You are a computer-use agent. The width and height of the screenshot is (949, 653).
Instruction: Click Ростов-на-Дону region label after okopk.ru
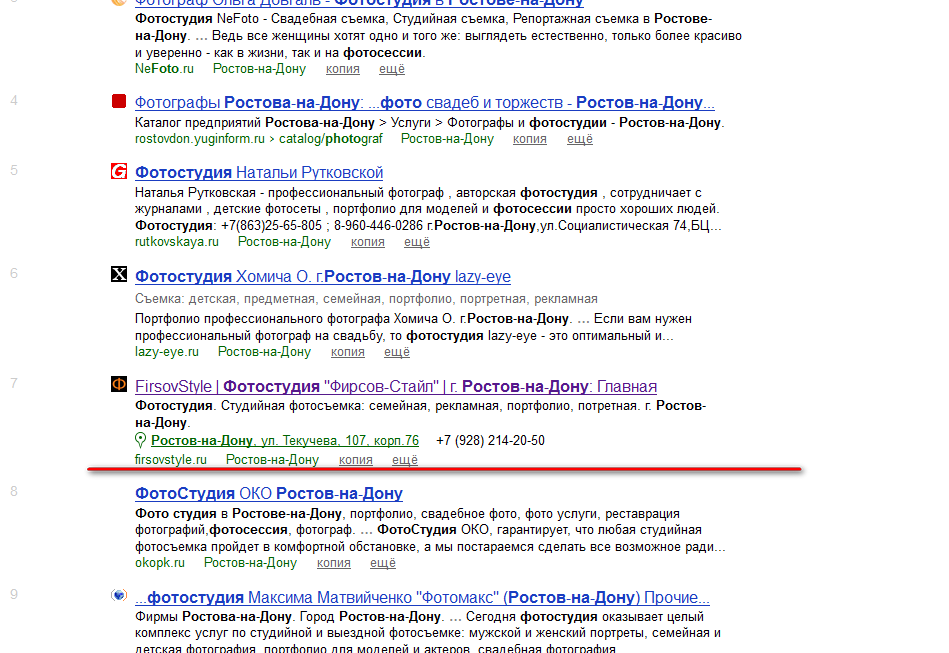point(251,563)
